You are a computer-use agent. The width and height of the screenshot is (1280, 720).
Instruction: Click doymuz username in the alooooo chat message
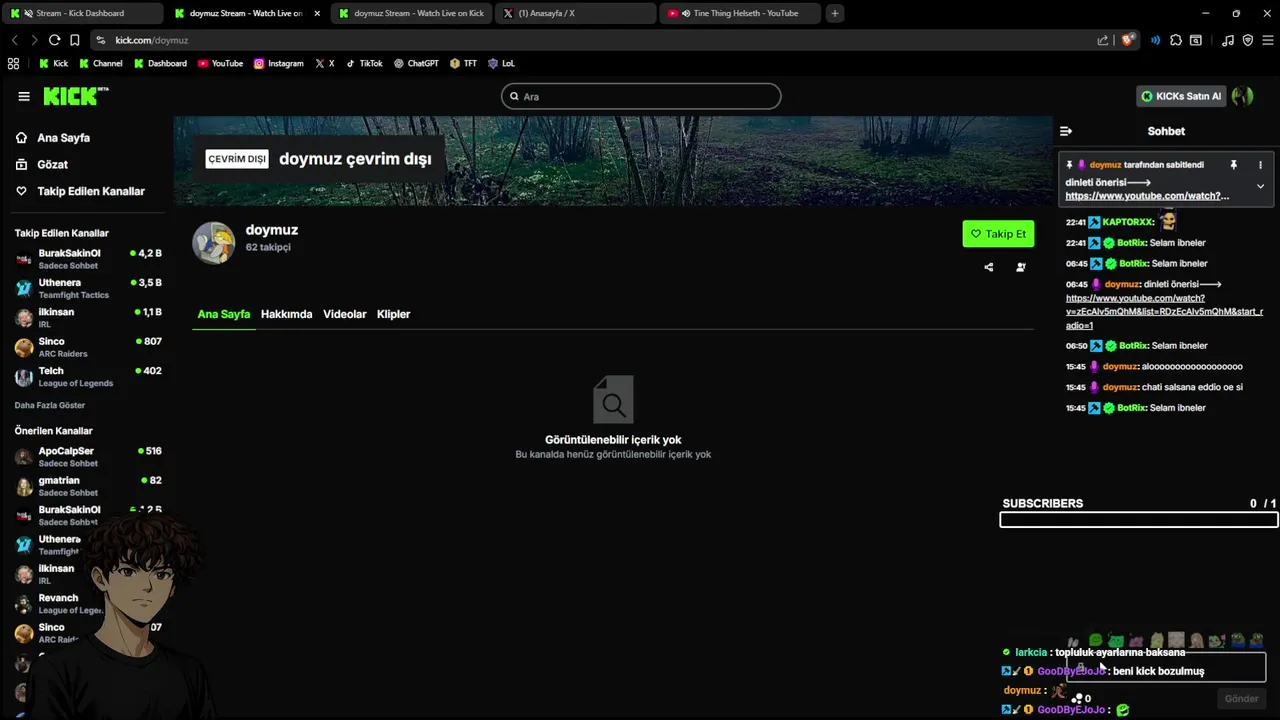click(1120, 367)
